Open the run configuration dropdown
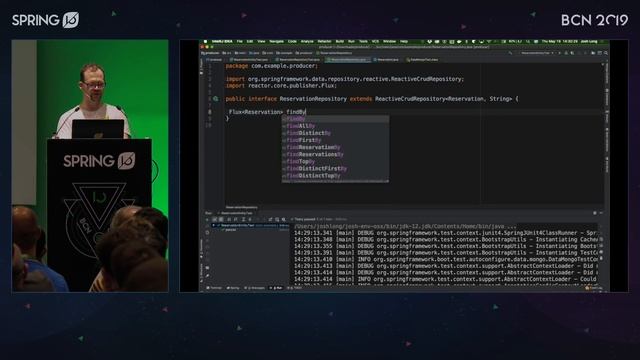The width and height of the screenshot is (640, 360). point(537,53)
